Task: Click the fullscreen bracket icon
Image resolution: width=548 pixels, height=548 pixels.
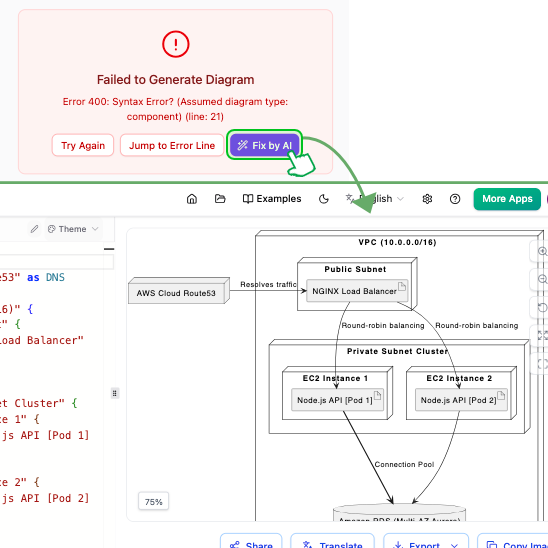Action: pos(542,363)
